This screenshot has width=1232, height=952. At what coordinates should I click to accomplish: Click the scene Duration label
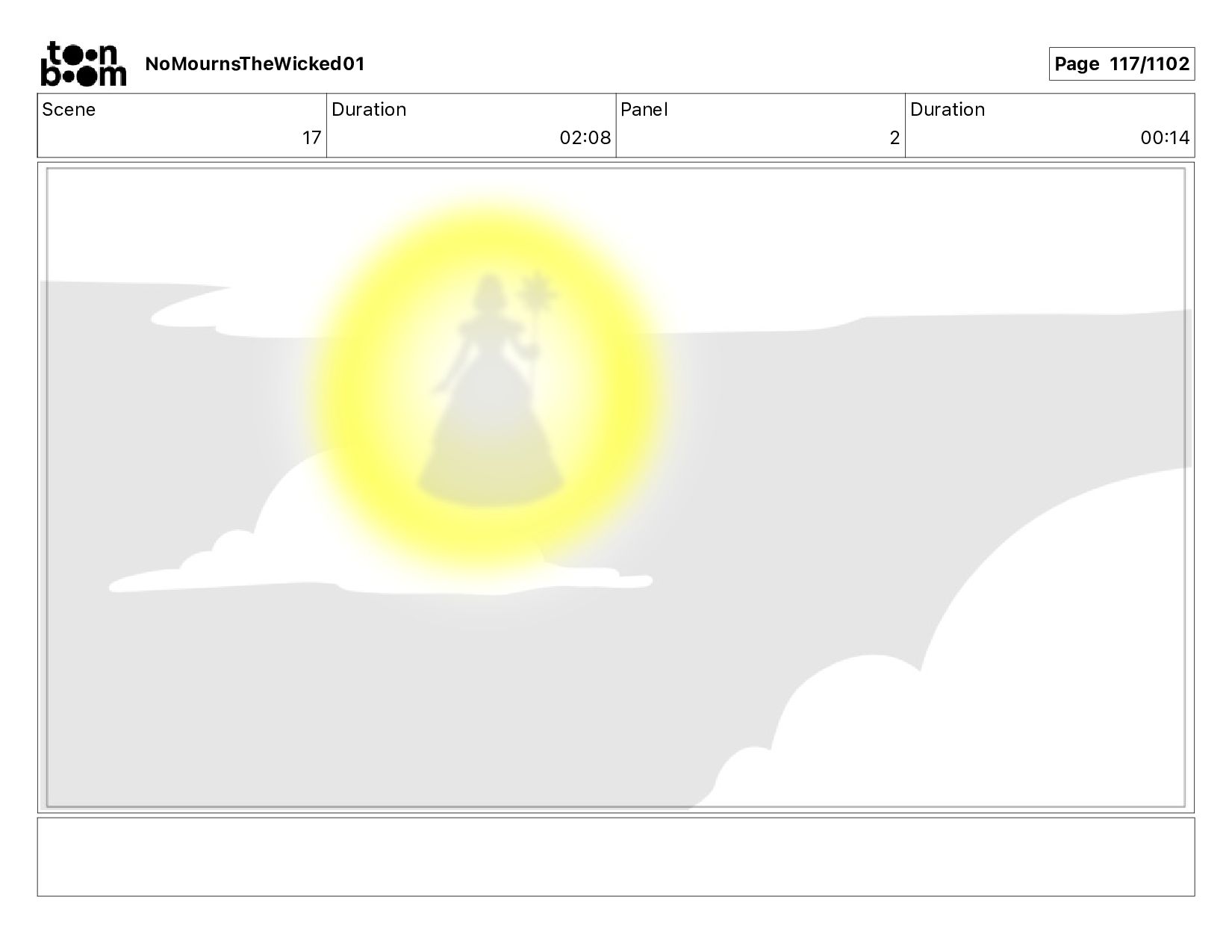pyautogui.click(x=369, y=110)
